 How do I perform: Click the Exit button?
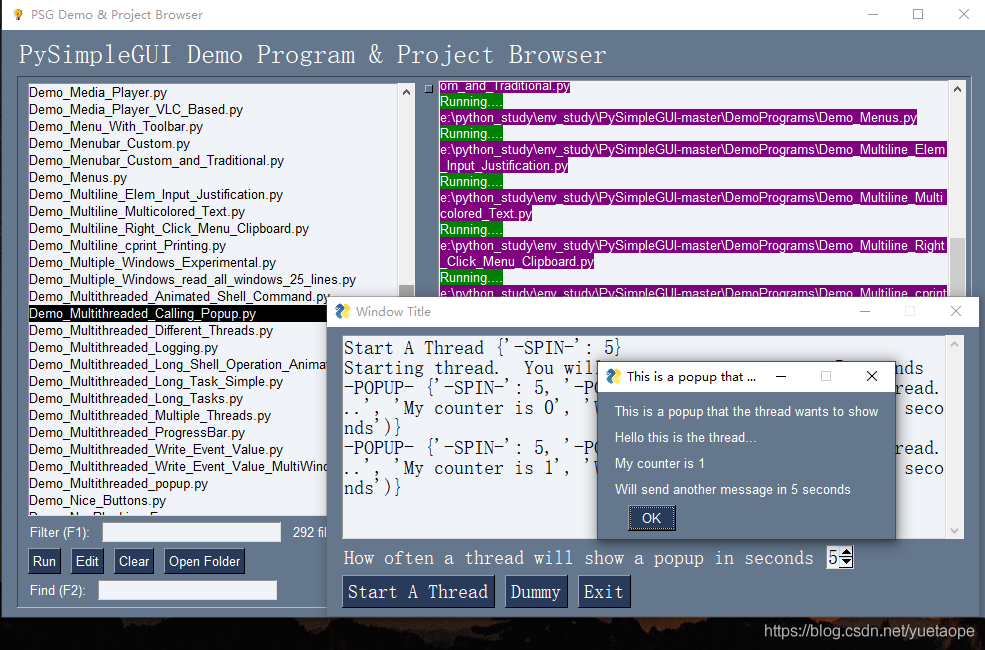tap(604, 592)
